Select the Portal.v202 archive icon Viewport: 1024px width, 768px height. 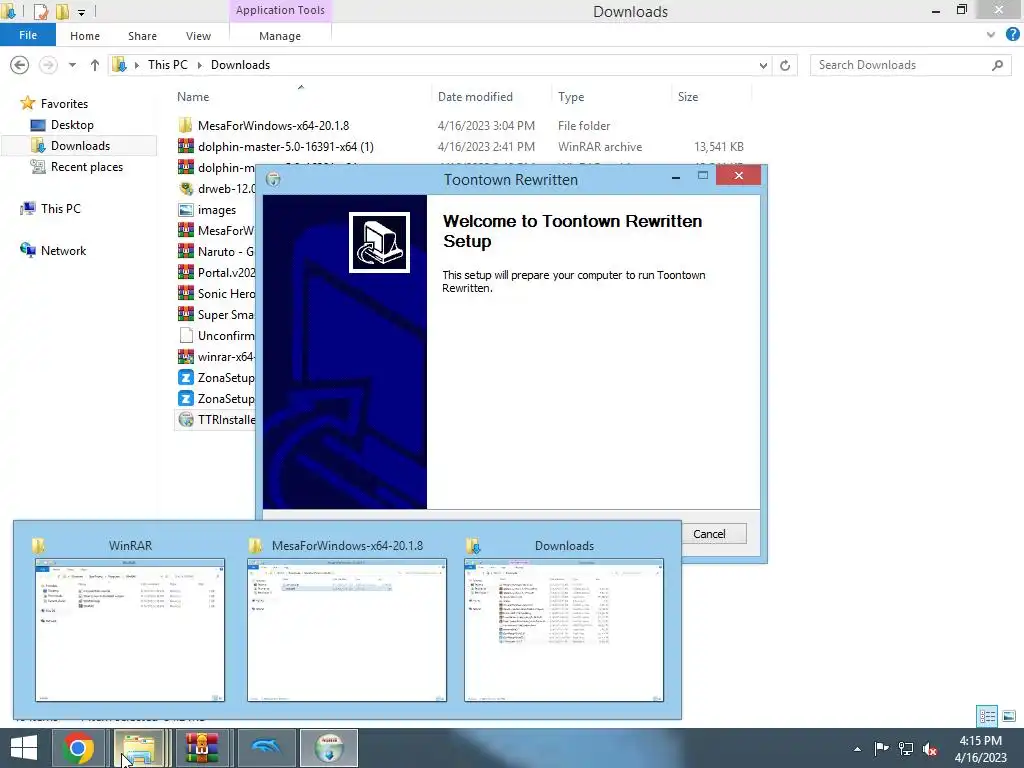point(185,272)
